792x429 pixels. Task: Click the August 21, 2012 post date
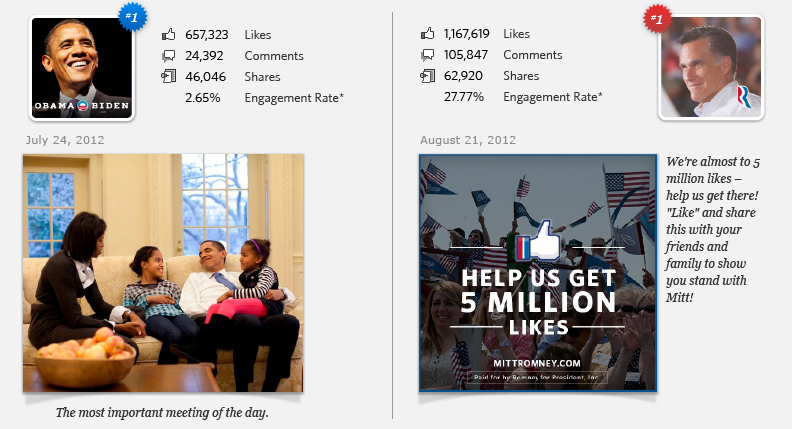468,140
